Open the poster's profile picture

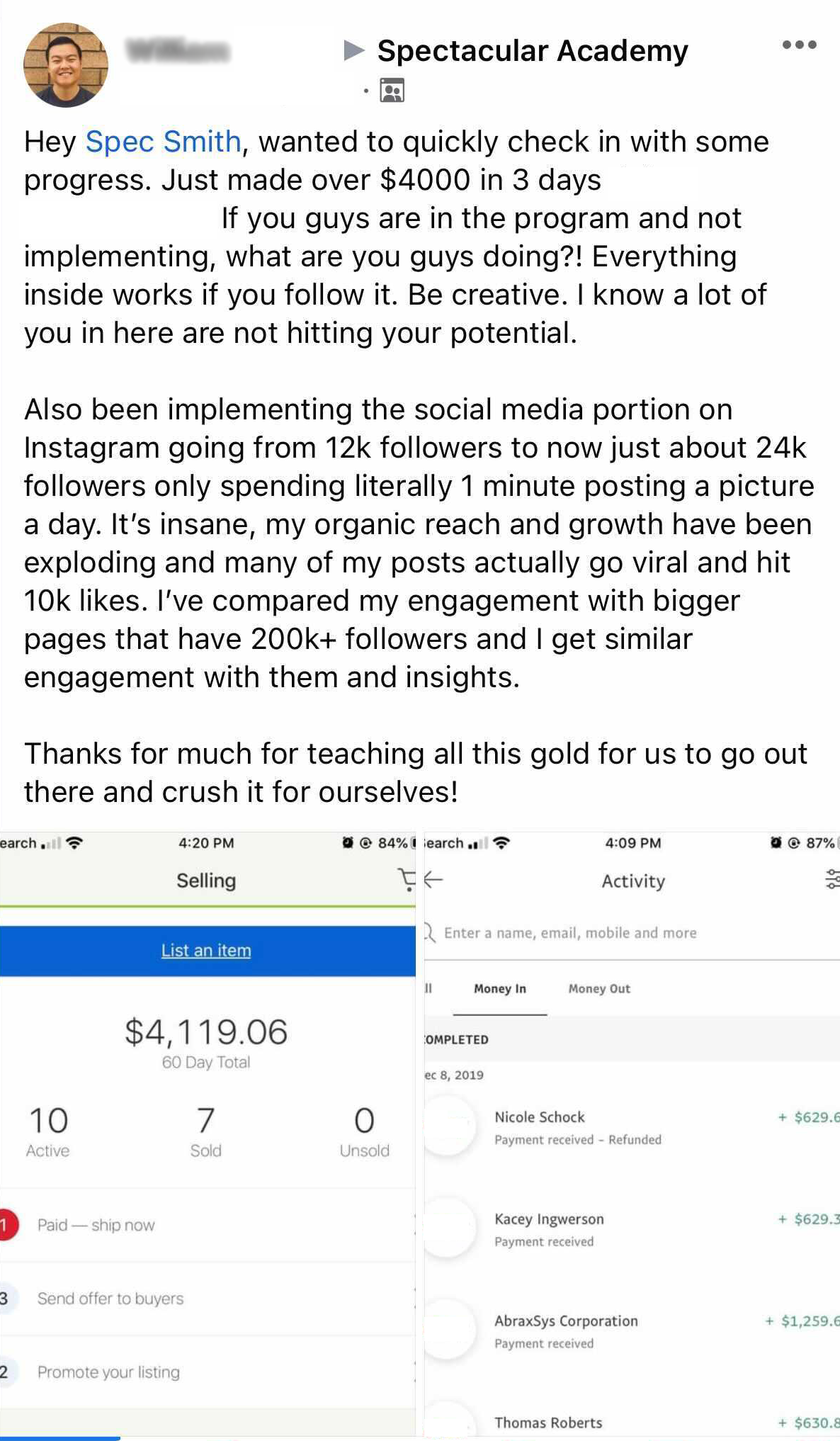click(x=66, y=65)
